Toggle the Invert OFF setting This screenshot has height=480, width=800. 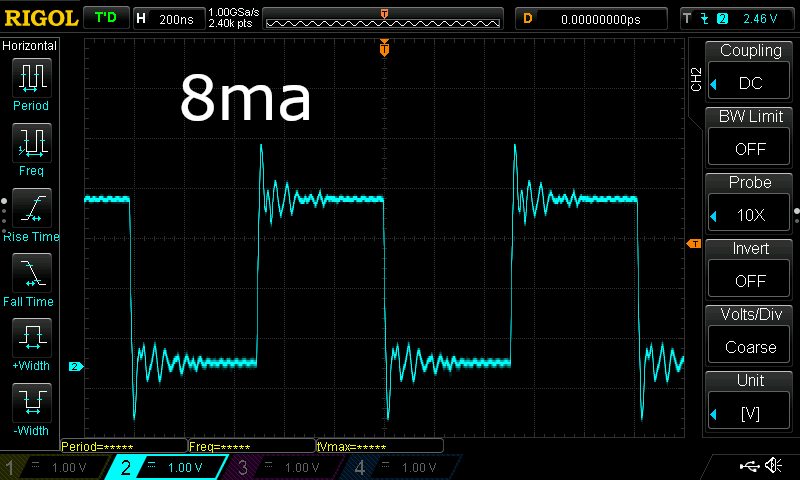tap(751, 280)
